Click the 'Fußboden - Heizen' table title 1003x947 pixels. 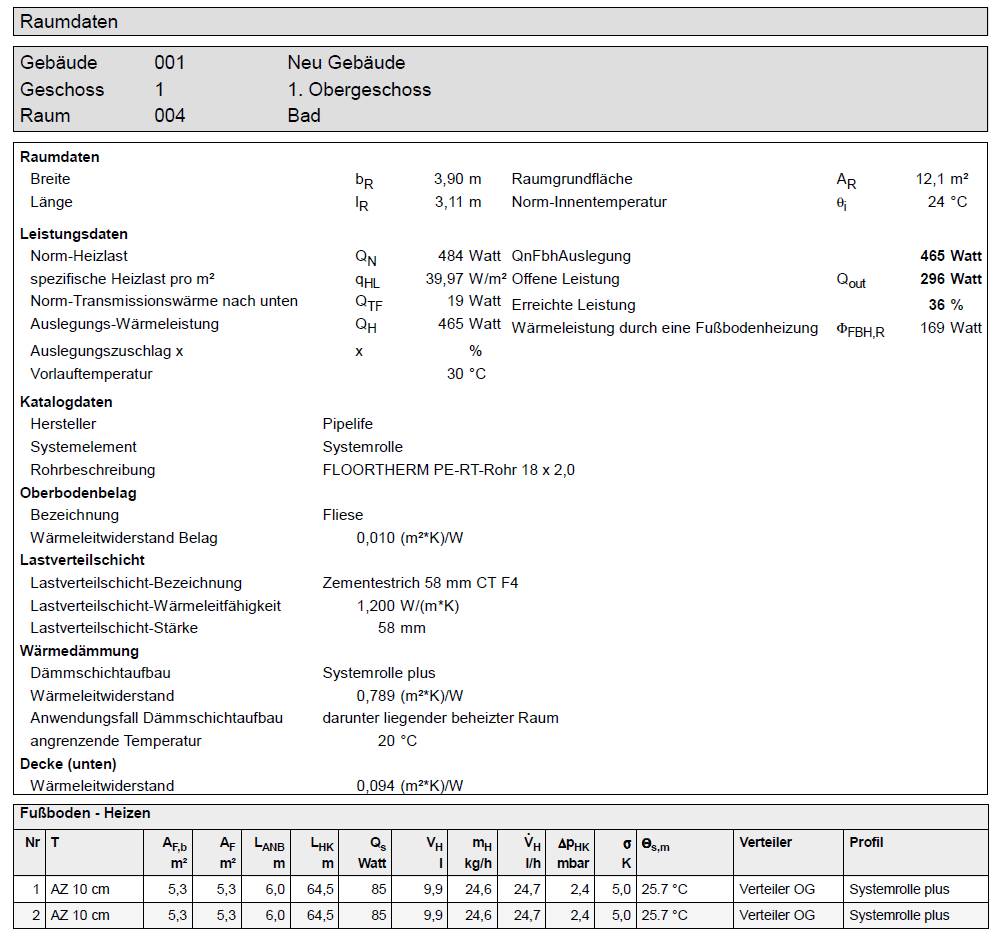pos(85,814)
